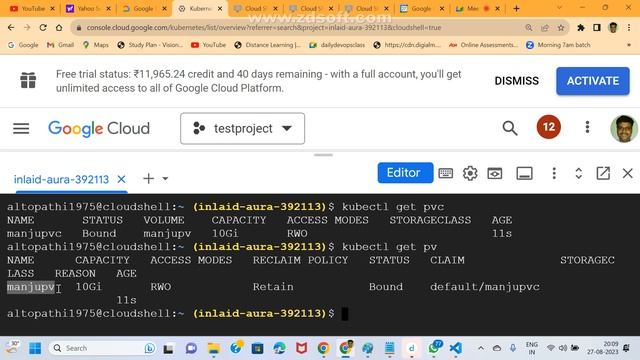Click the highlighted manjupv text in terminal
This screenshot has height=360, width=640.
(31, 287)
